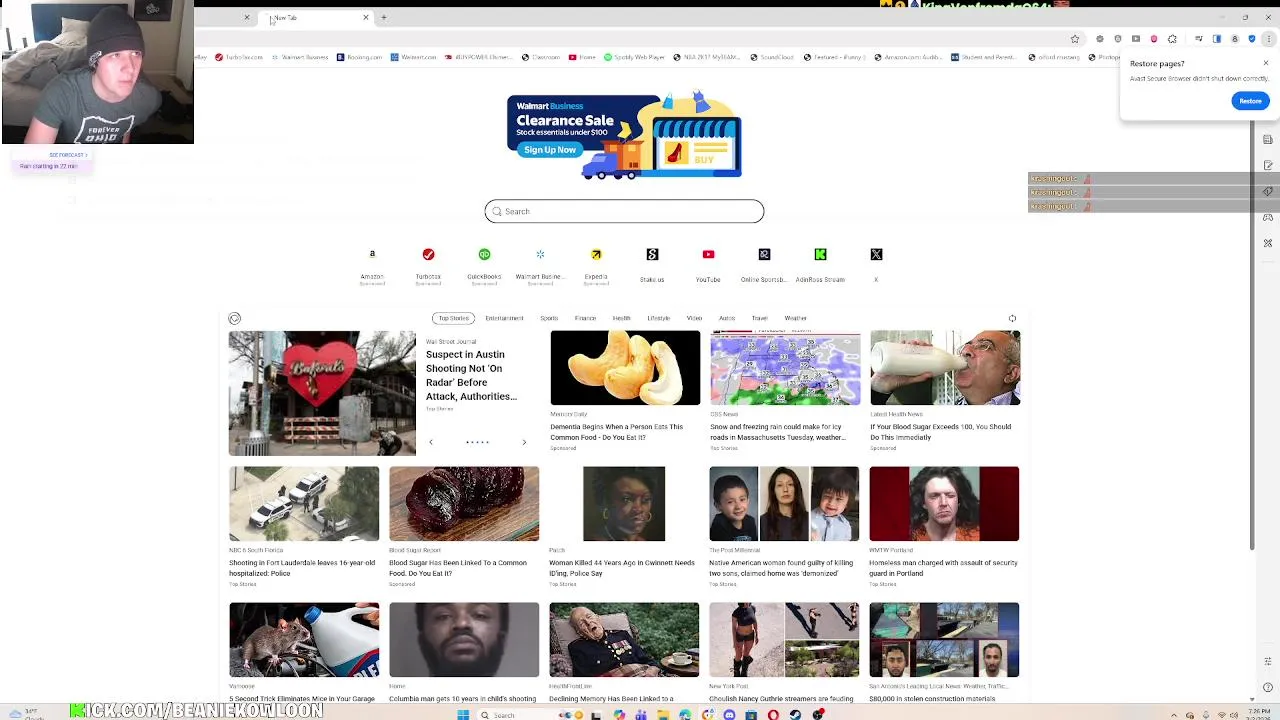Open the browser extensions puzzle icon

(1172, 39)
